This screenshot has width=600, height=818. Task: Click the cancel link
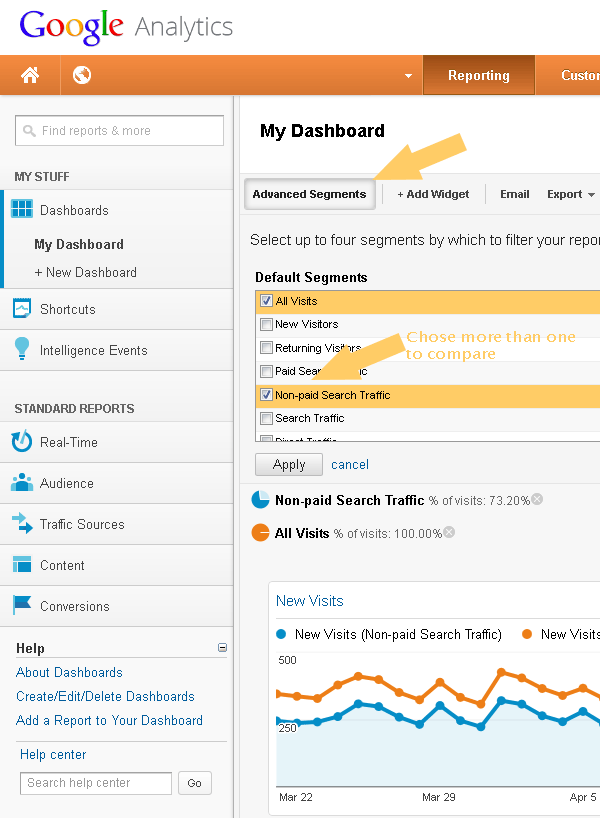click(350, 464)
